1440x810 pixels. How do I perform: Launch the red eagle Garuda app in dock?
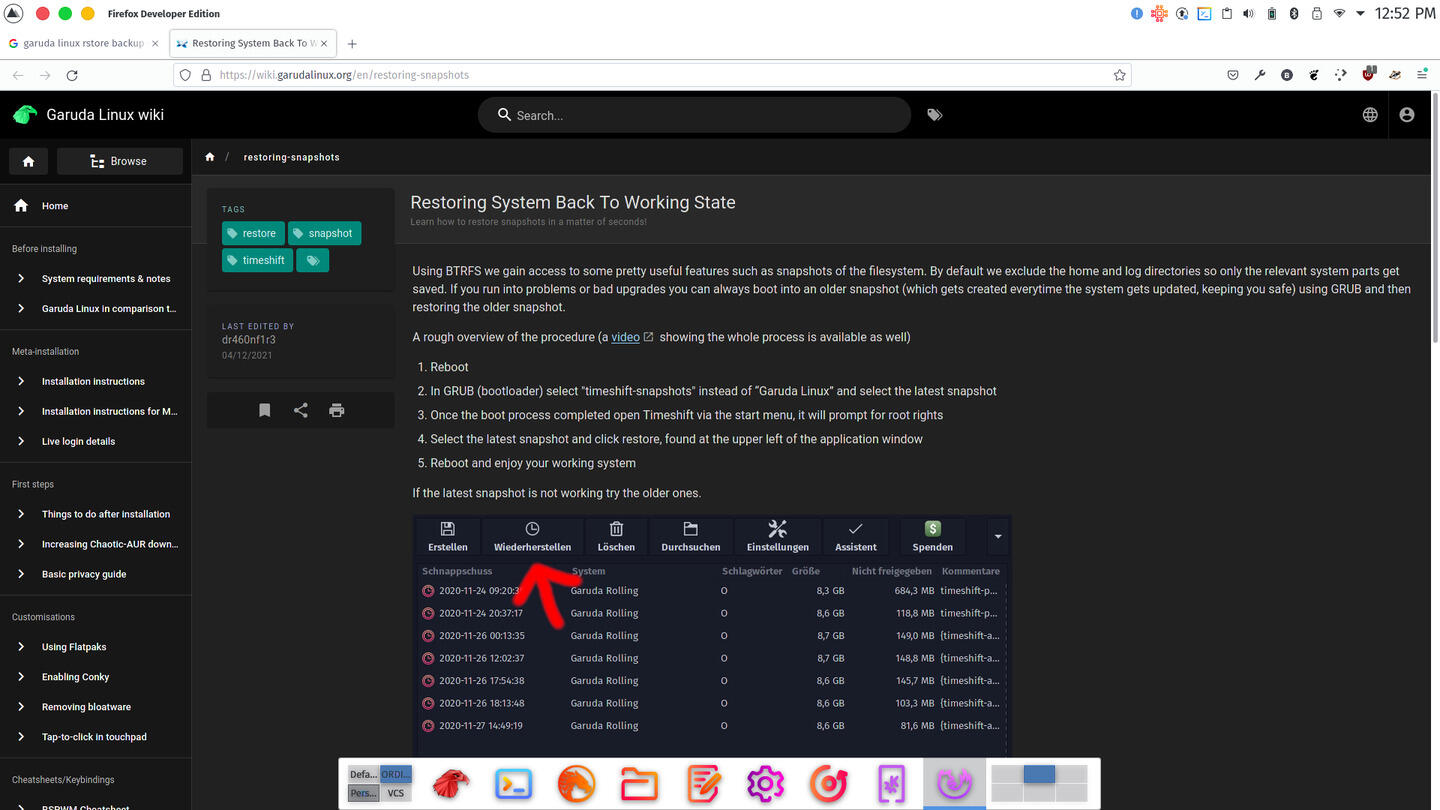point(450,784)
